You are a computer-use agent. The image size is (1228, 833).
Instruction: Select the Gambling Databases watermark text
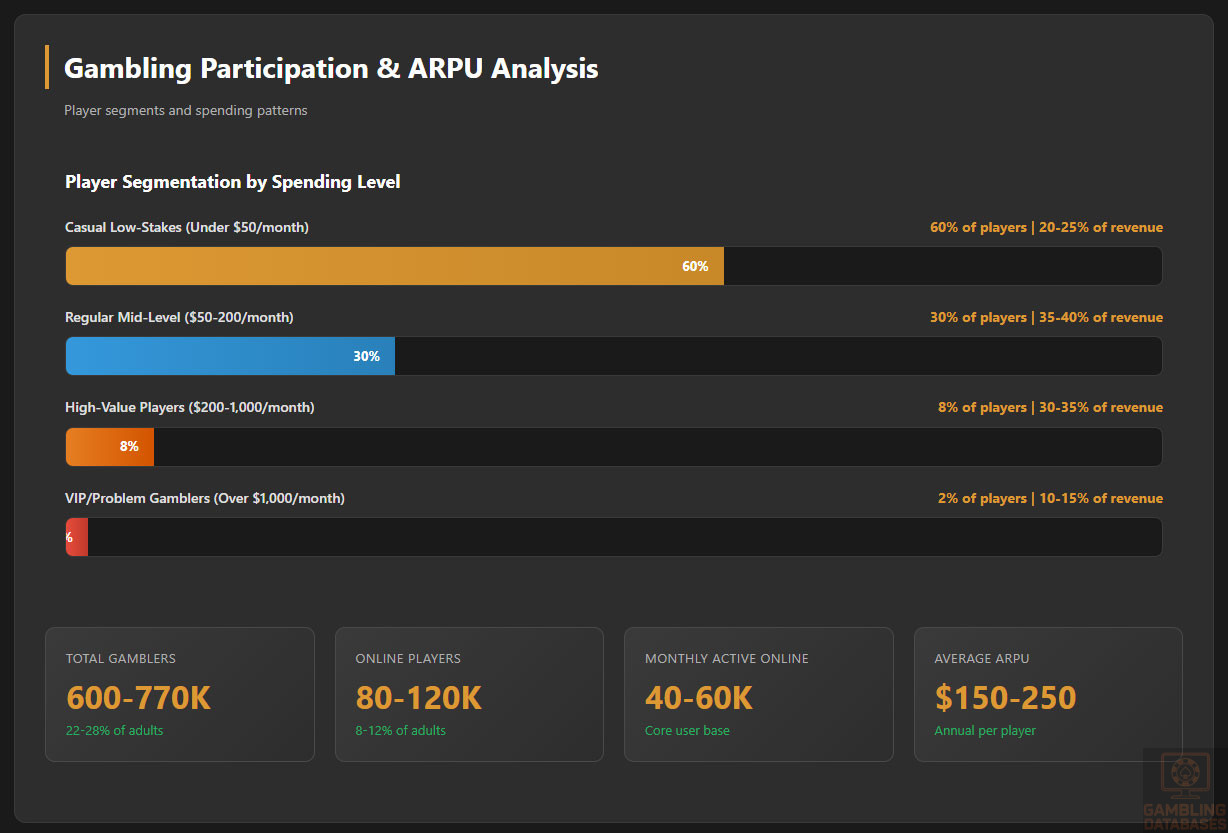coord(1183,815)
